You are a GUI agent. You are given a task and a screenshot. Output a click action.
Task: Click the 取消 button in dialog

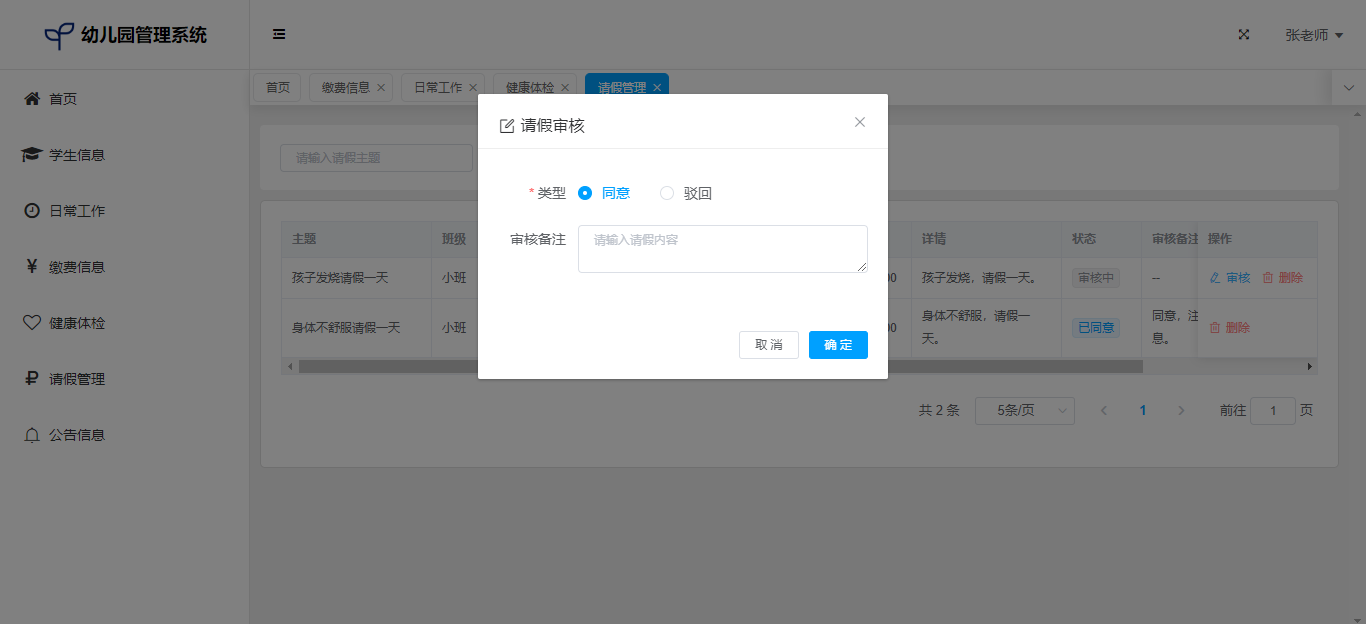click(x=769, y=345)
